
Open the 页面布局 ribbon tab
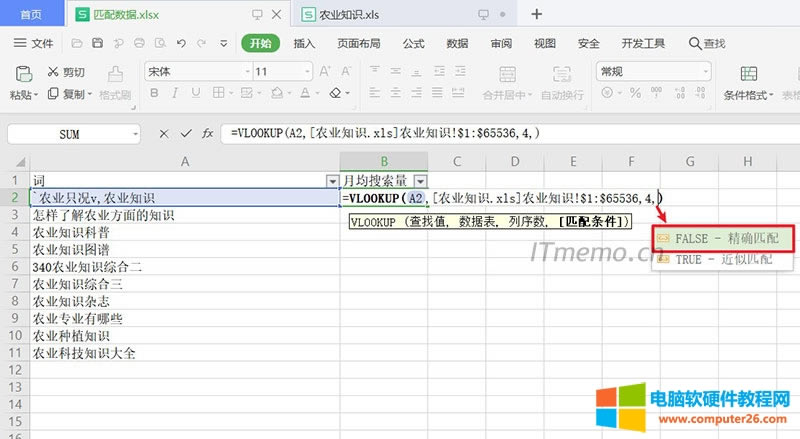(359, 43)
